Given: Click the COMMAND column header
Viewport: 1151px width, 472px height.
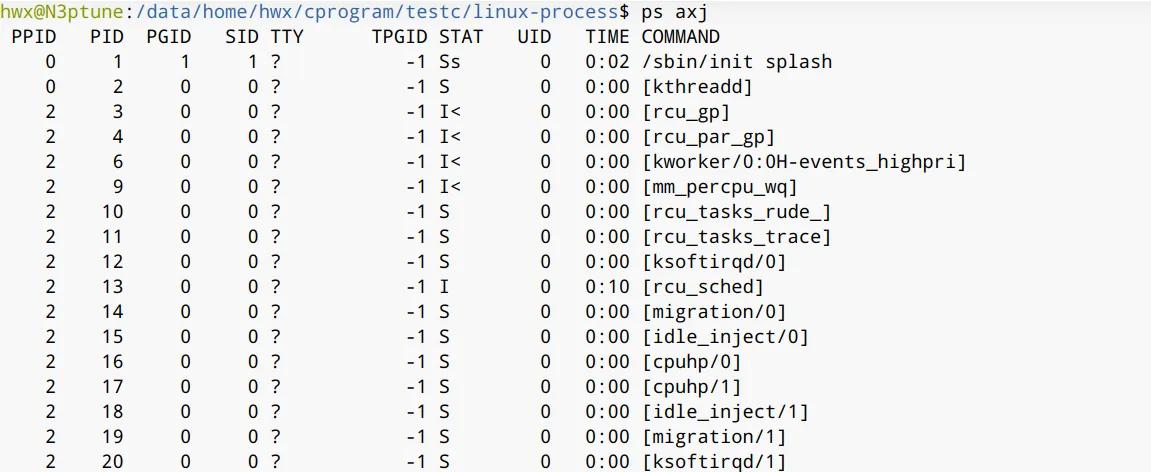Looking at the screenshot, I should 680,37.
